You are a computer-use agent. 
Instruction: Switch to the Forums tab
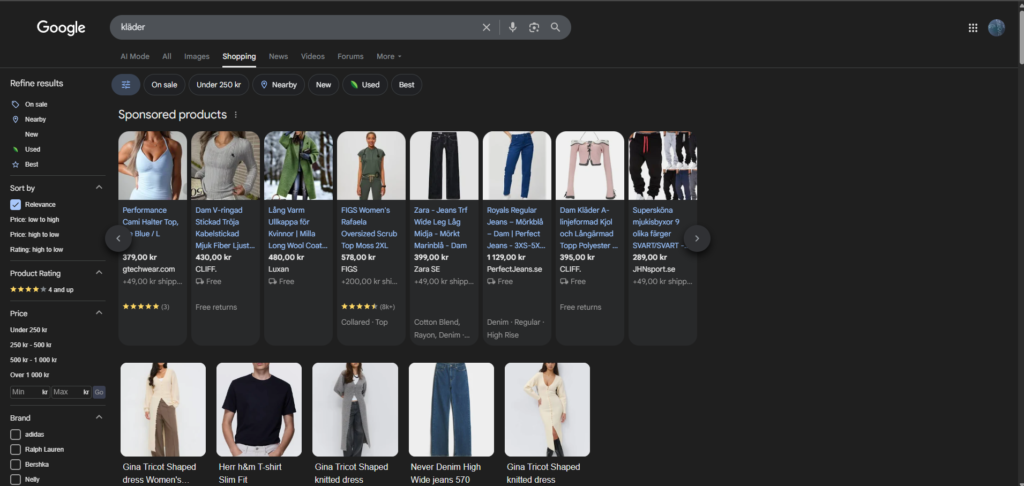[x=350, y=56]
